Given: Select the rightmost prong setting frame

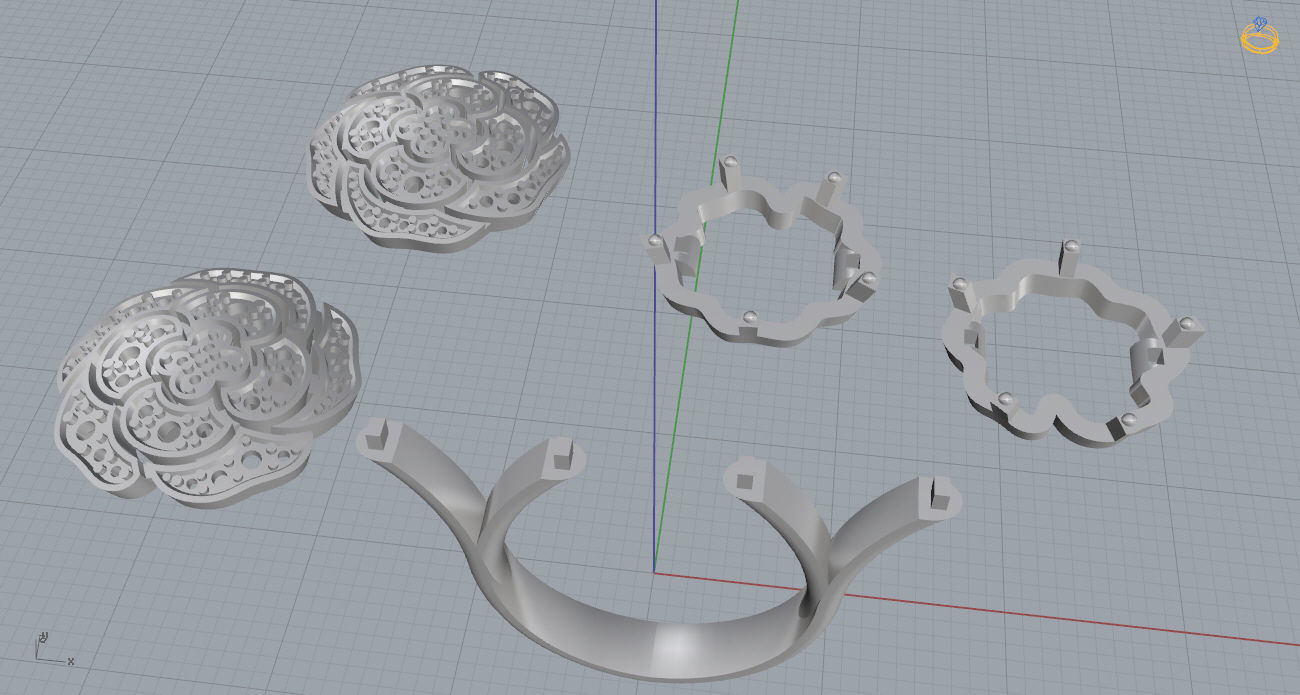Looking at the screenshot, I should click(x=1072, y=343).
